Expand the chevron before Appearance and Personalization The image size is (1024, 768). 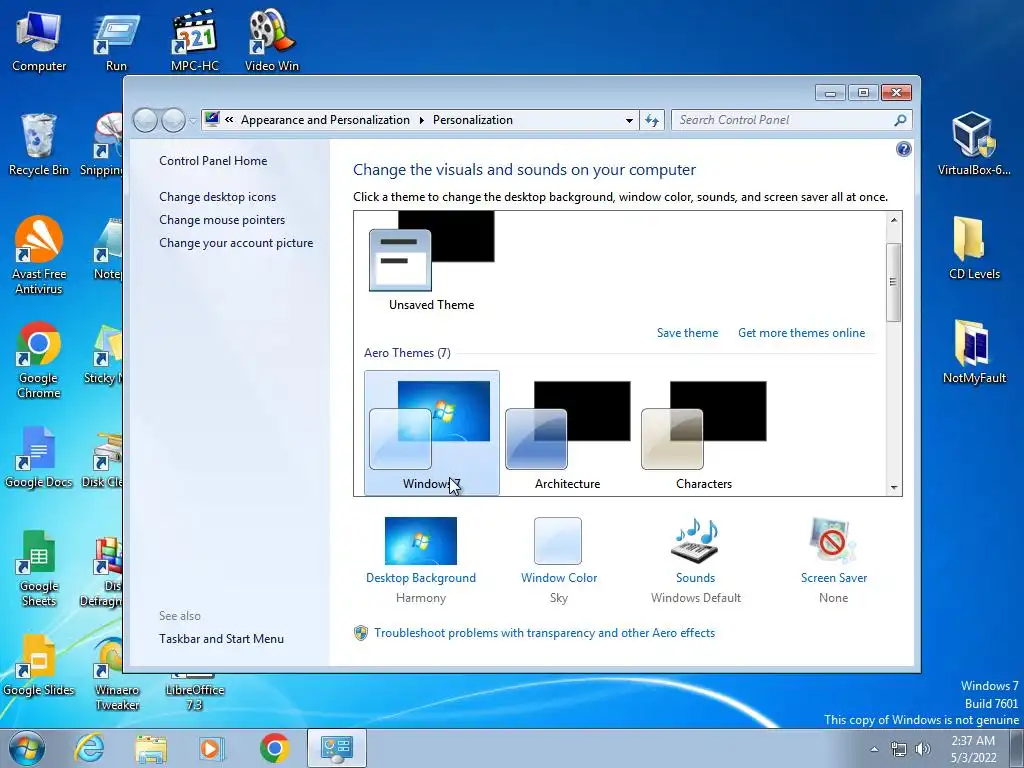(x=229, y=120)
